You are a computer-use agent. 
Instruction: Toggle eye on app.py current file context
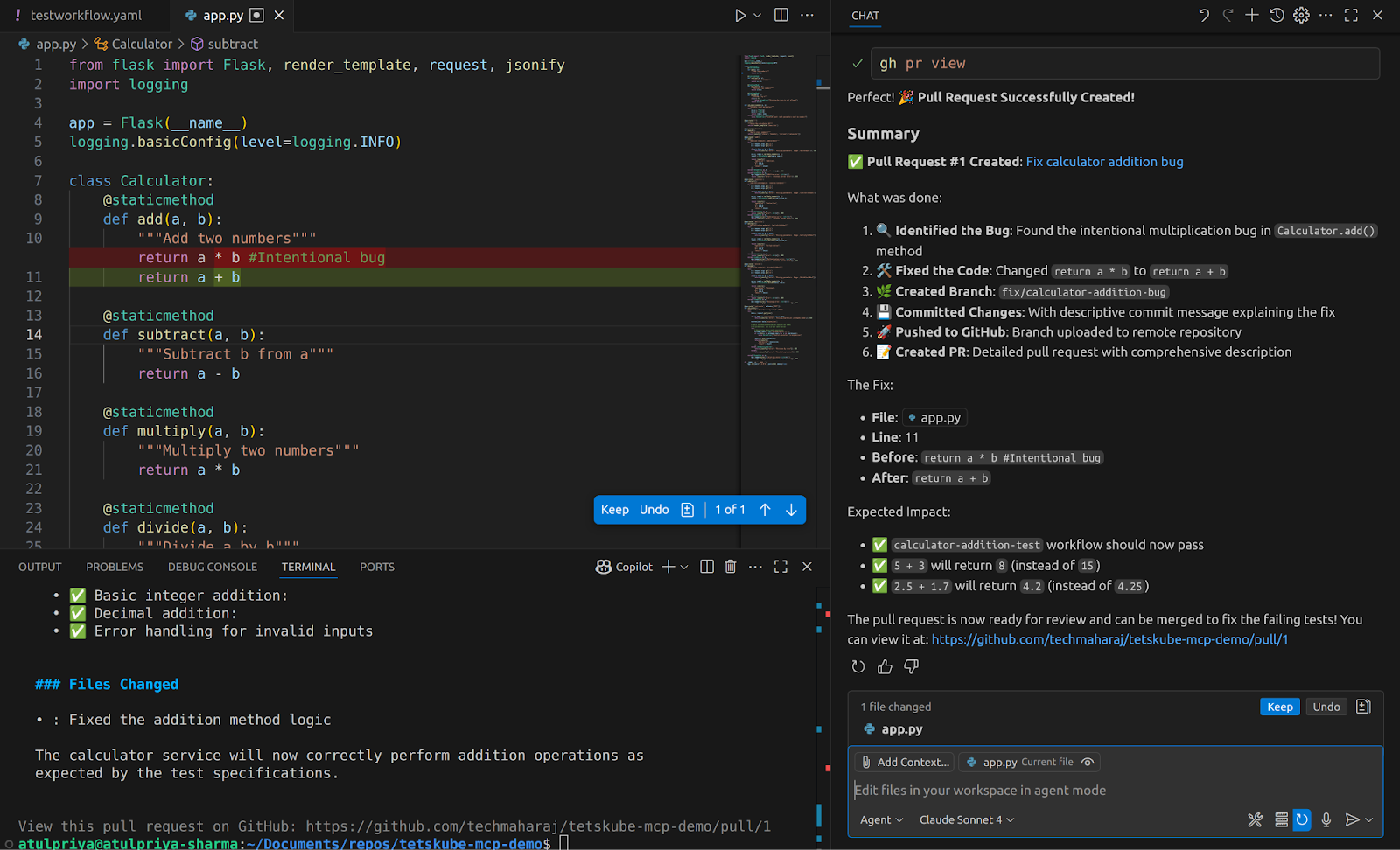[1088, 762]
